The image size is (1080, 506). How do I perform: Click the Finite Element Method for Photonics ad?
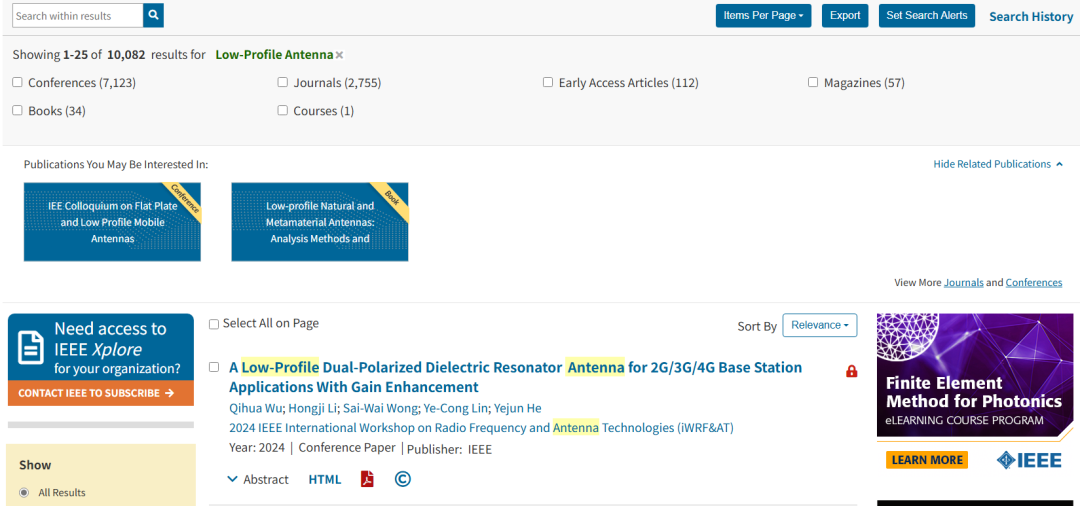pos(975,375)
